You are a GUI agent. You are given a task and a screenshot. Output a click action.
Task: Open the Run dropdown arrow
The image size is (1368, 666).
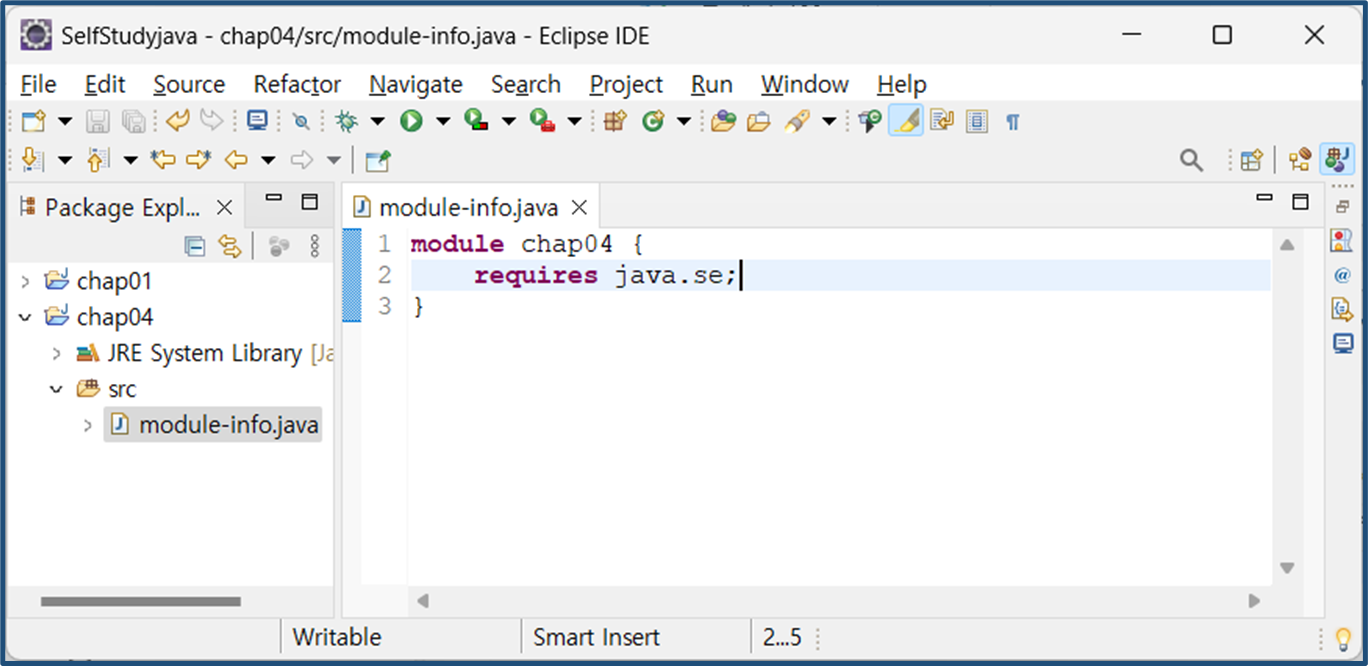443,122
